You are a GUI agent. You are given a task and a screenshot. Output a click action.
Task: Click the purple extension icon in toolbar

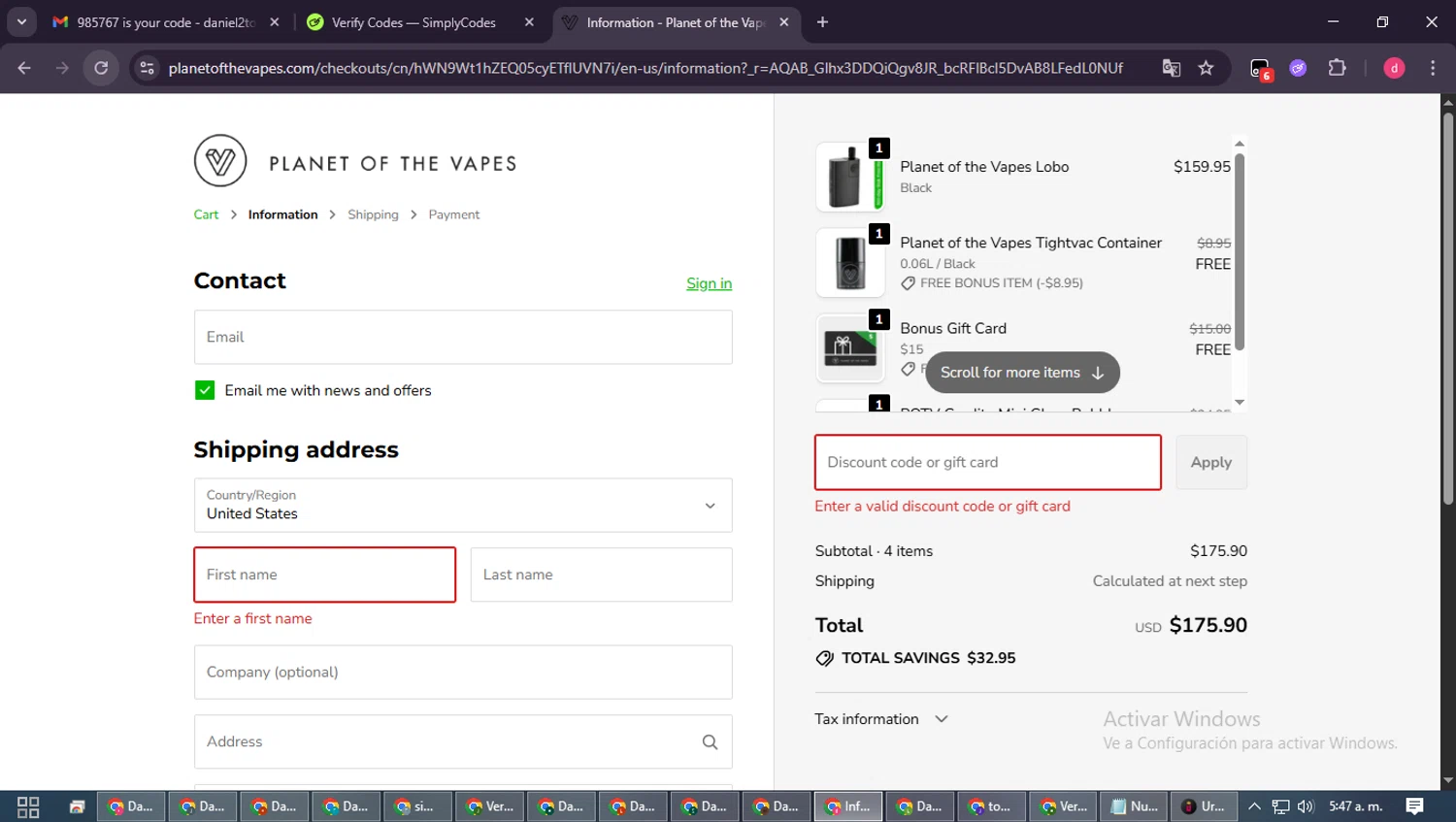point(1298,68)
